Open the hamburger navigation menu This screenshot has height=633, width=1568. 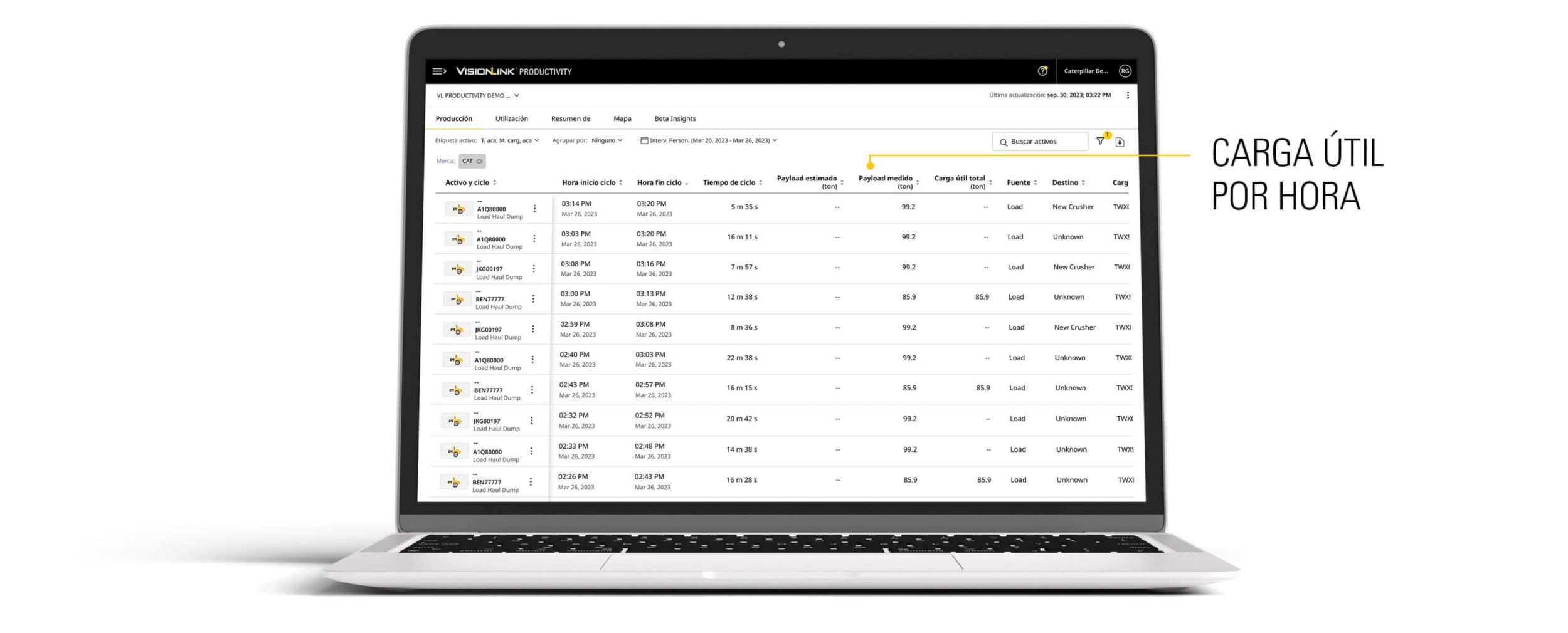[x=439, y=71]
